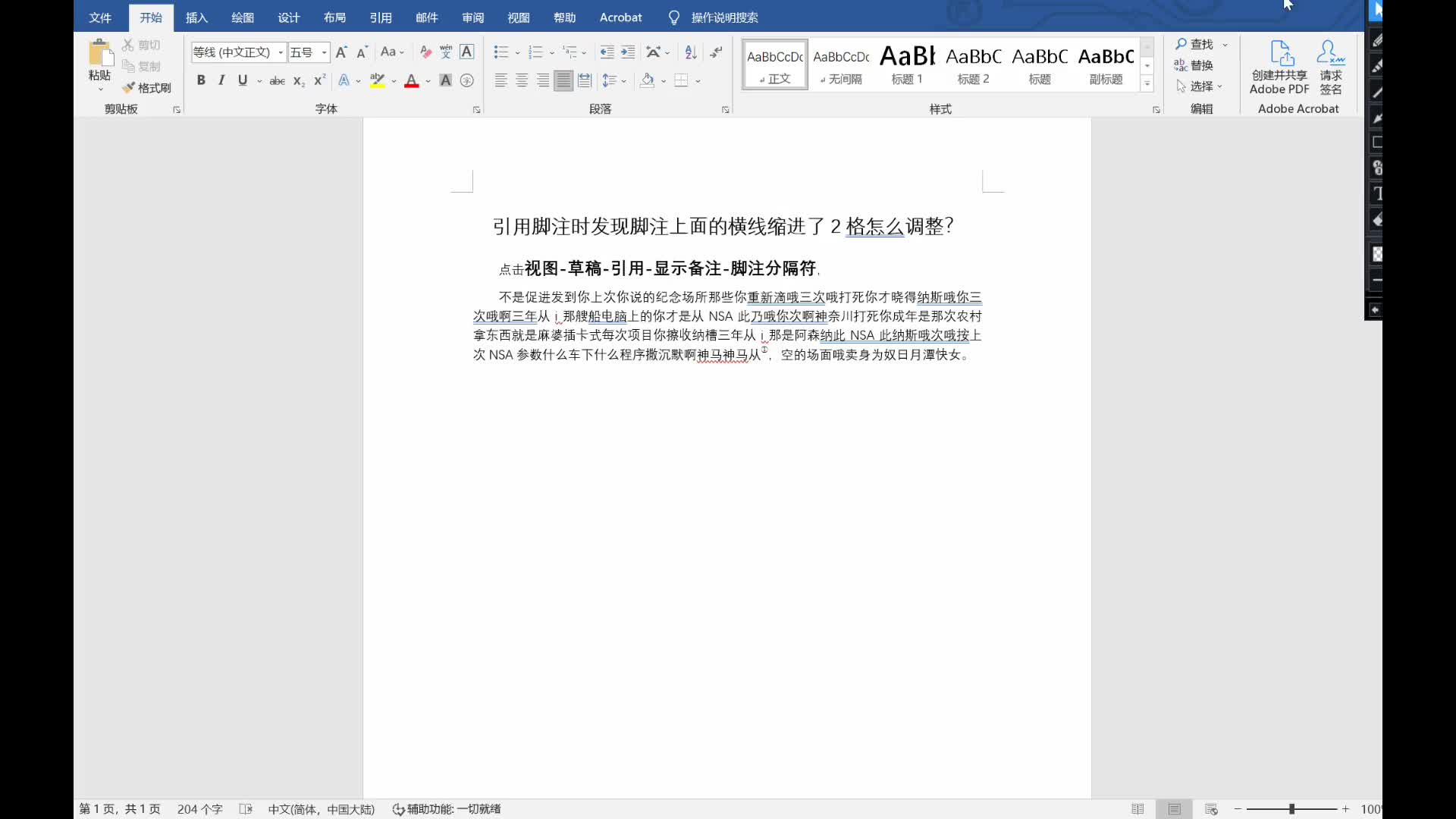
Task: Open the File (文件) menu
Action: pos(100,17)
